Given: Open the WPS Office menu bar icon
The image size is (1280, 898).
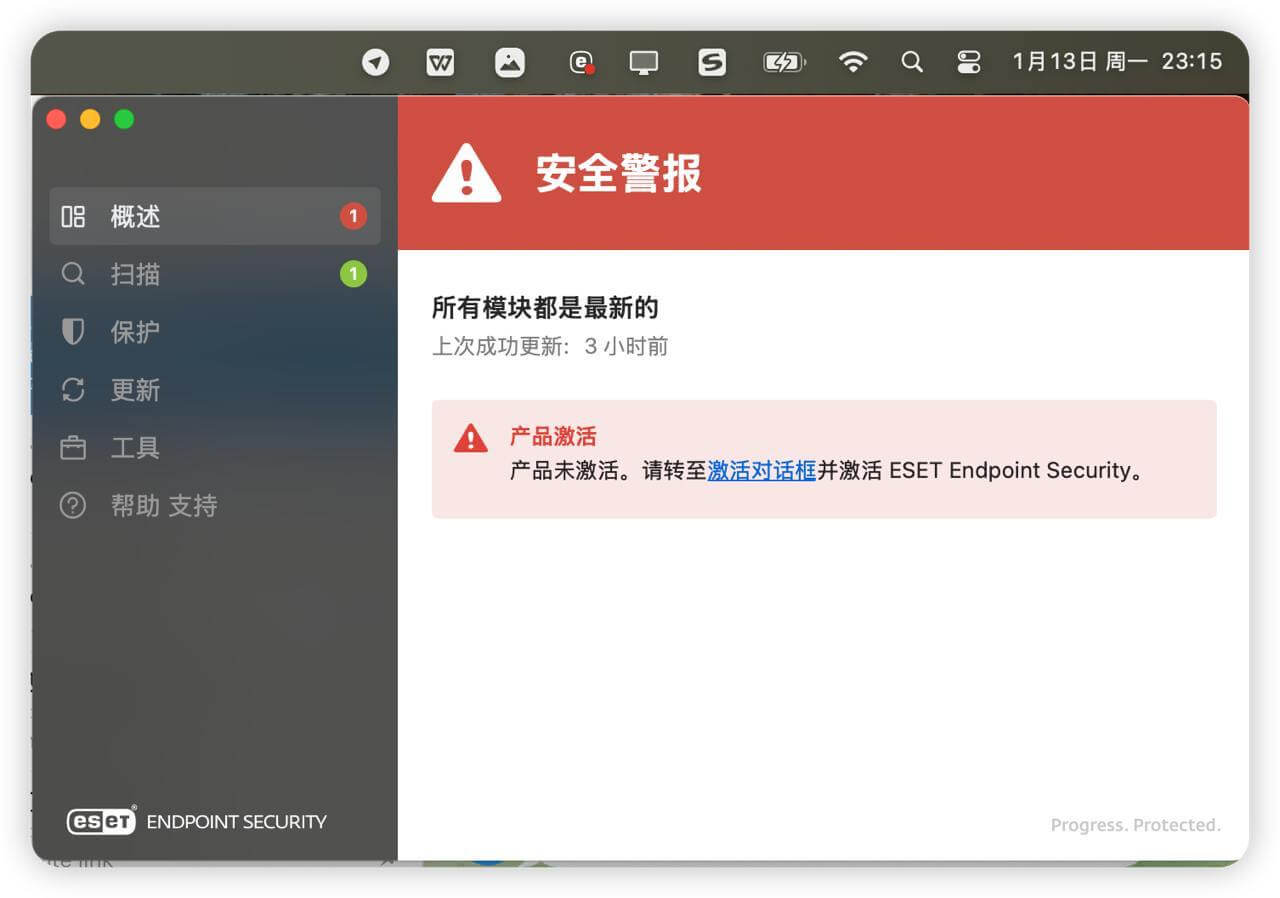Looking at the screenshot, I should click(440, 62).
